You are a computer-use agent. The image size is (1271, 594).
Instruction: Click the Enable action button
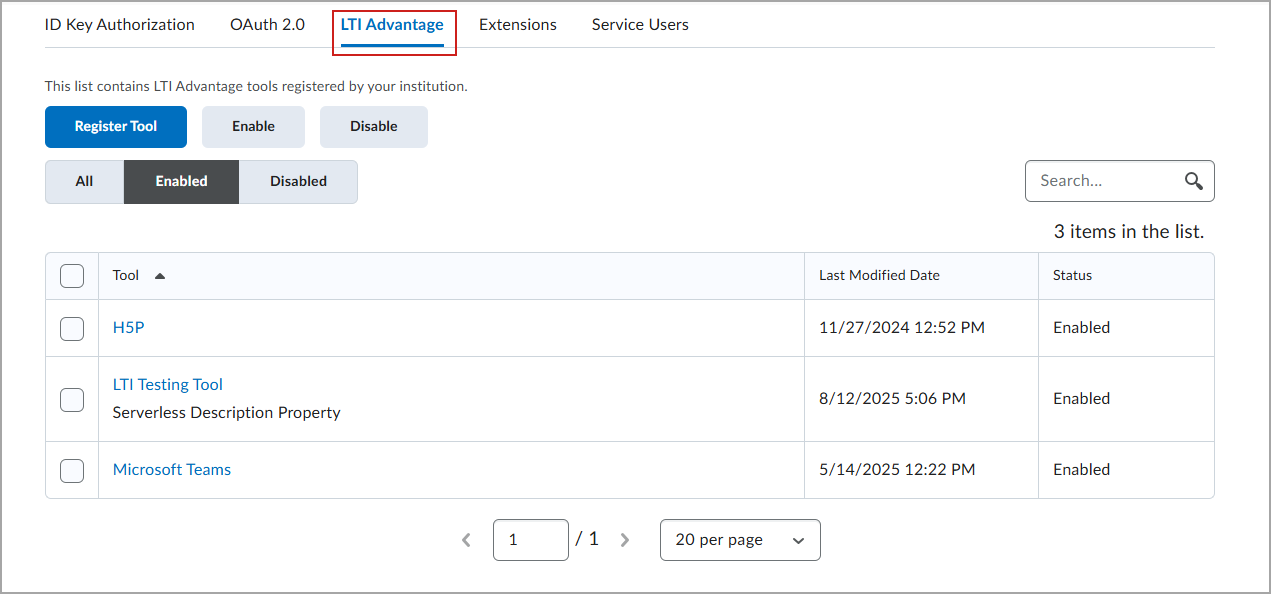click(x=253, y=127)
